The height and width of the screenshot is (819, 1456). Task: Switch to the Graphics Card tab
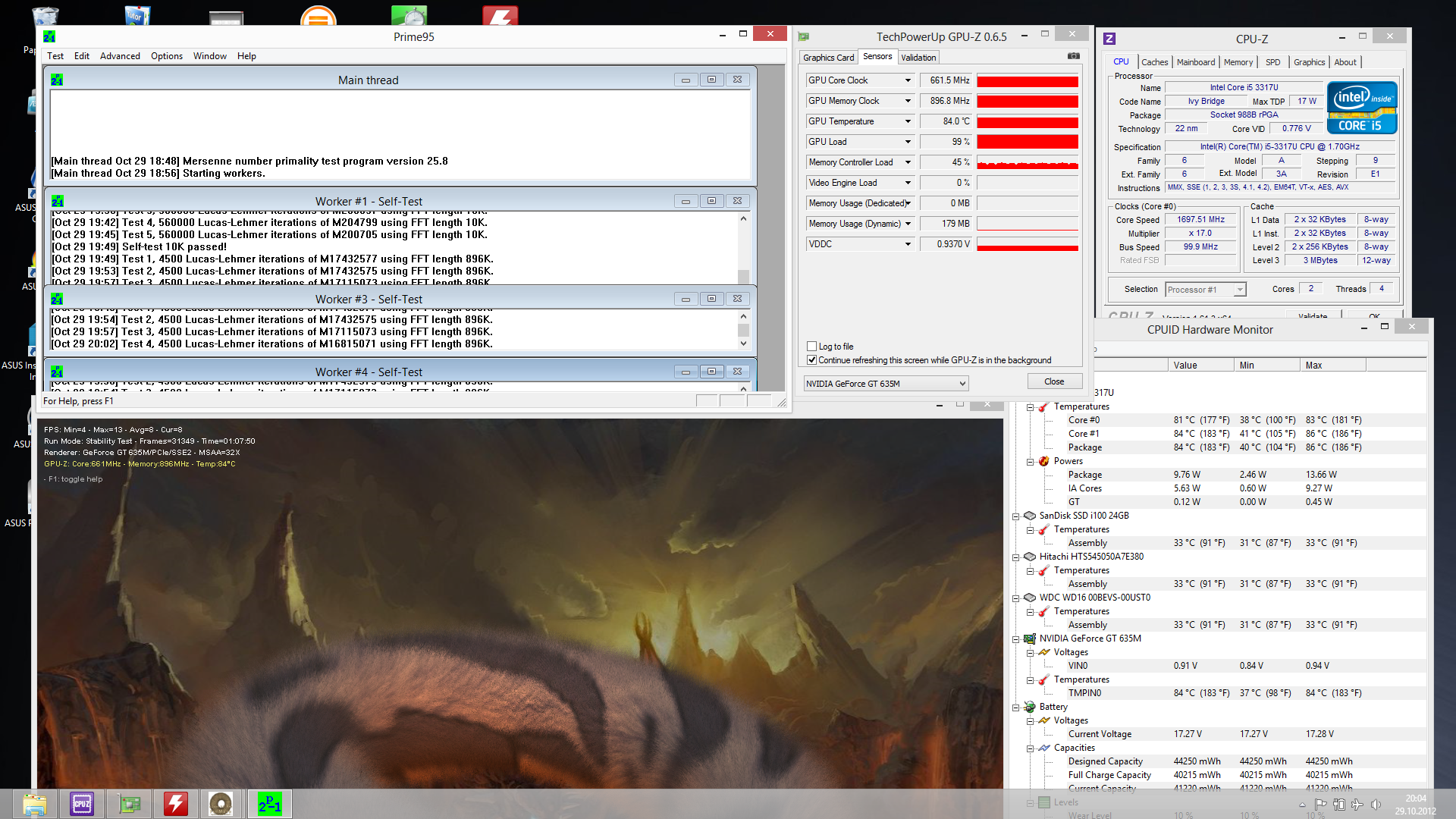tap(828, 58)
